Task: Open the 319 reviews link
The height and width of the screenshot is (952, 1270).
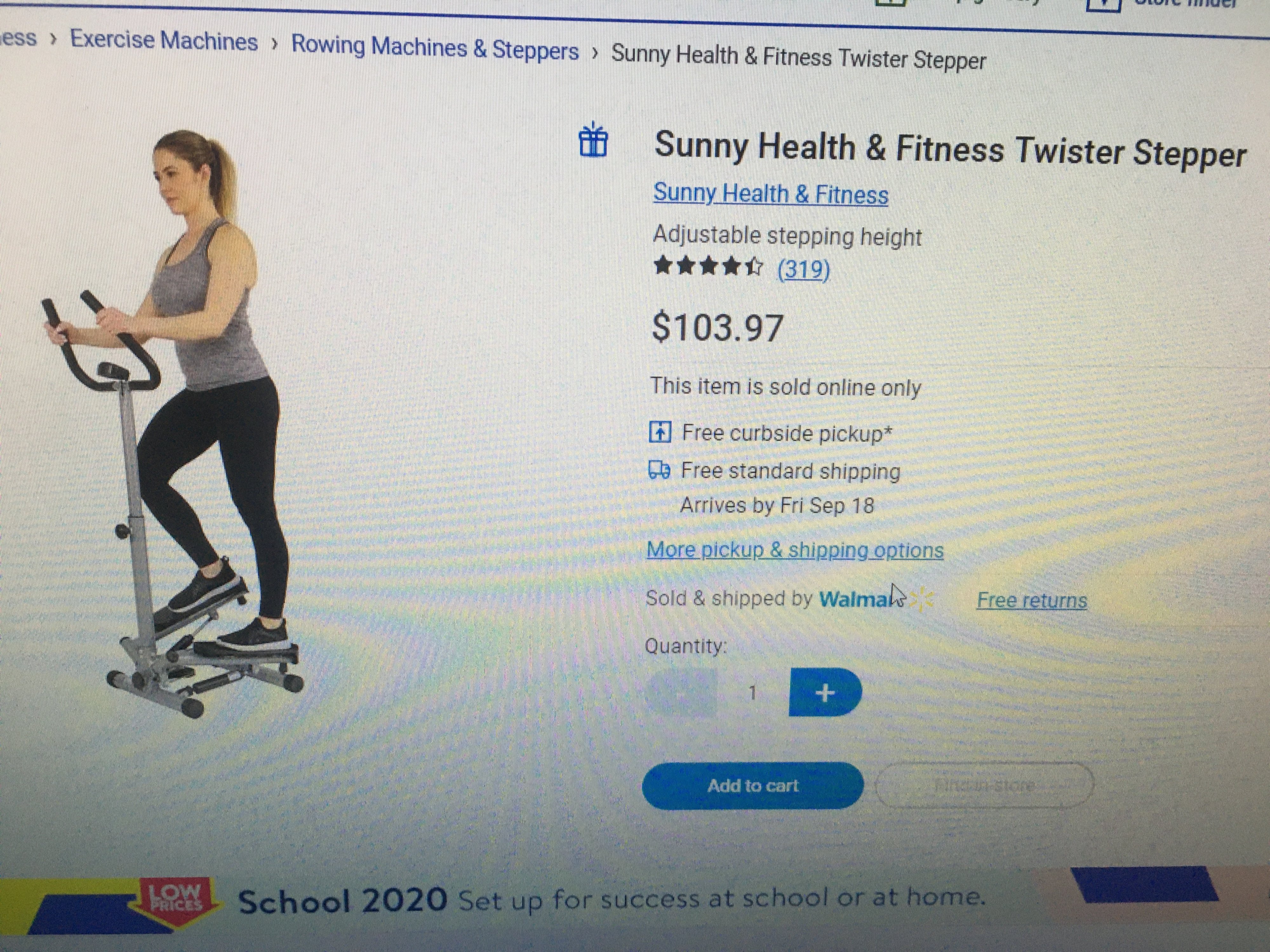Action: (803, 269)
